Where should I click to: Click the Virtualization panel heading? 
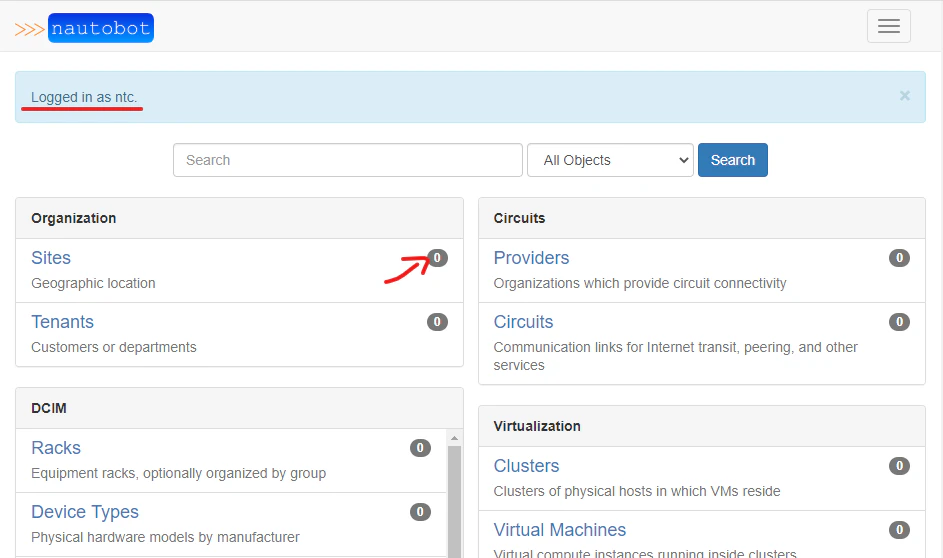[702, 426]
